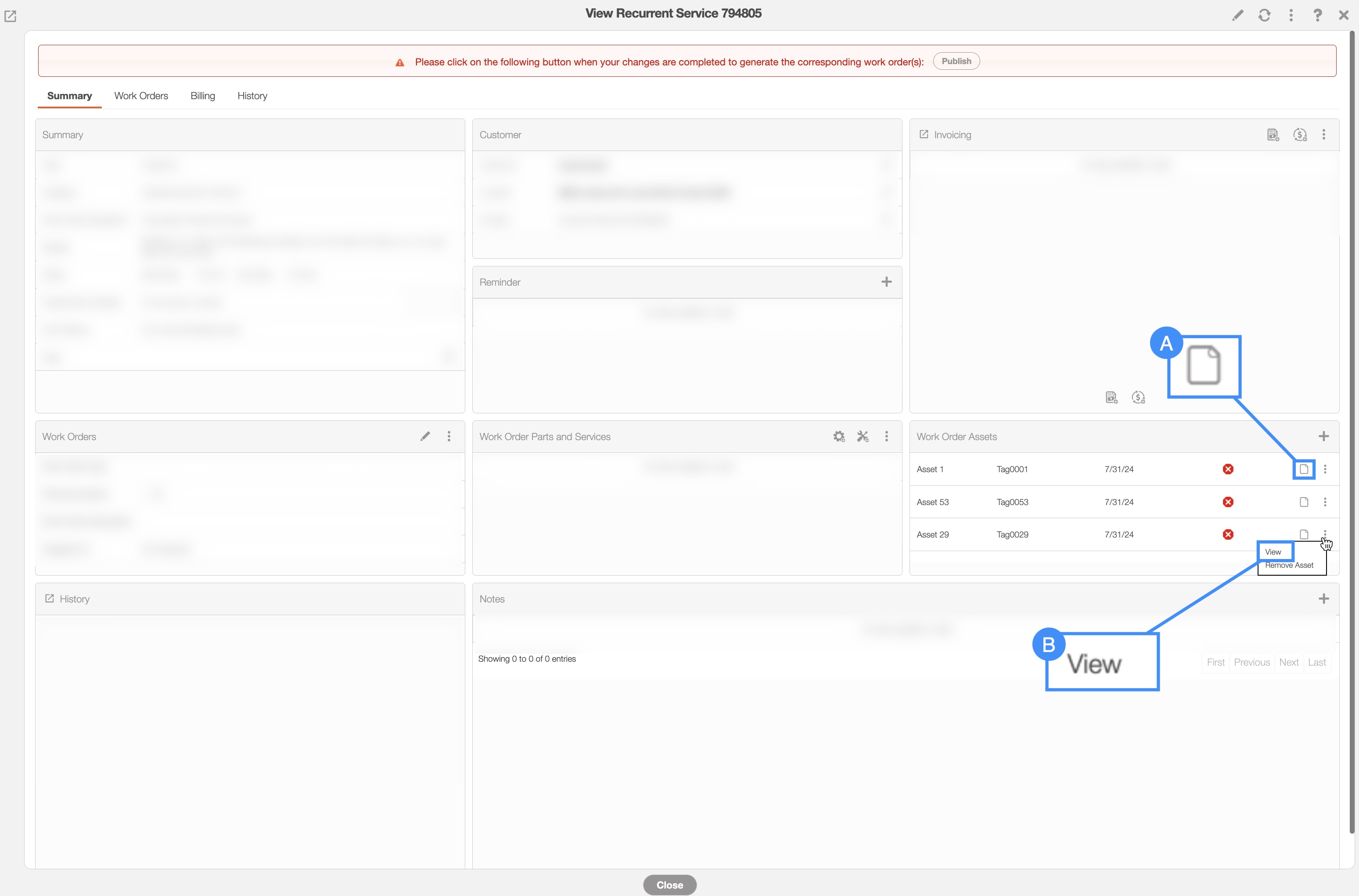
Task: Click the invoice document icon in Invoicing header
Action: tap(1273, 135)
